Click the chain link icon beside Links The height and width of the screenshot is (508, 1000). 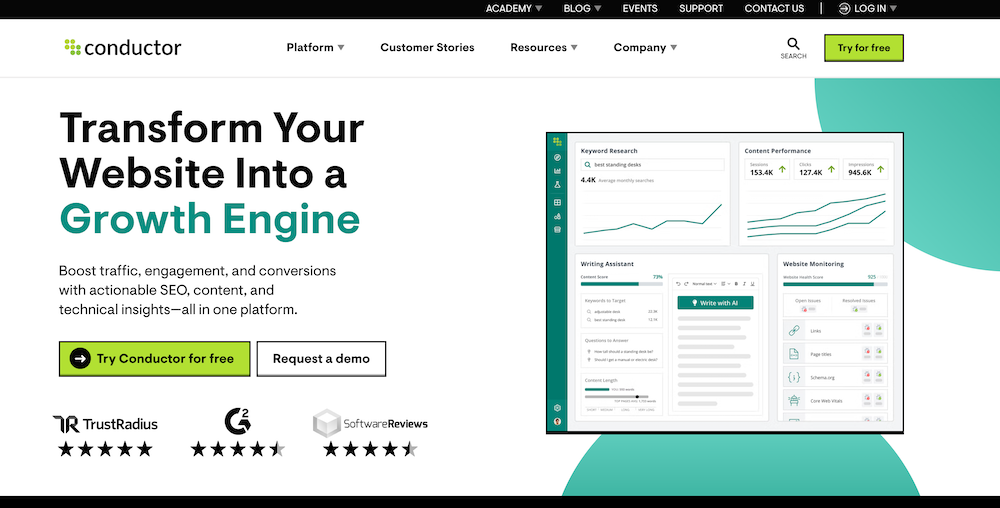[794, 331]
